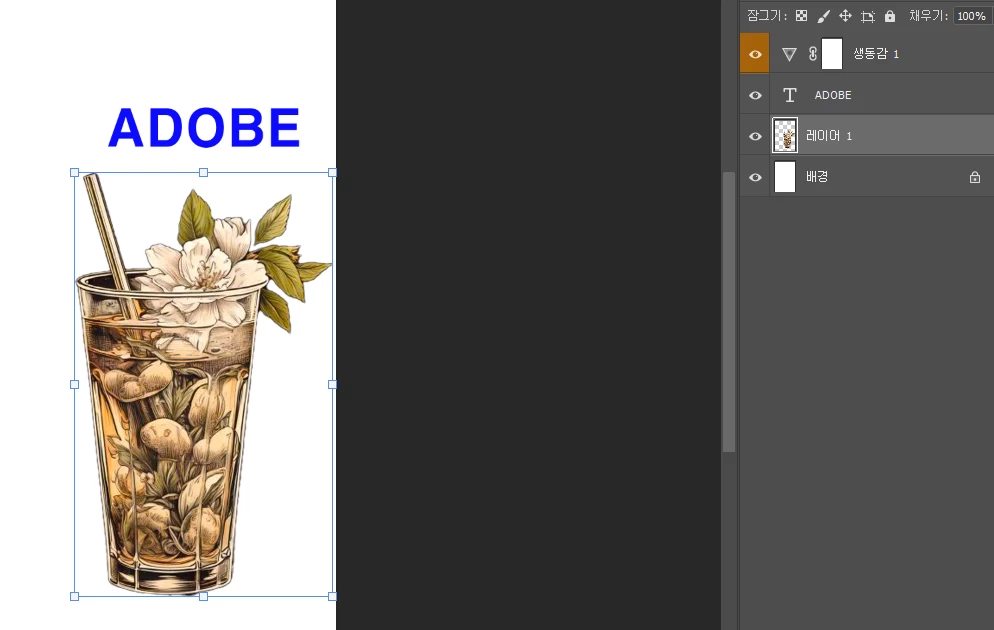Image resolution: width=994 pixels, height=630 pixels.
Task: Click the top-left transform handle
Action: pos(75,172)
